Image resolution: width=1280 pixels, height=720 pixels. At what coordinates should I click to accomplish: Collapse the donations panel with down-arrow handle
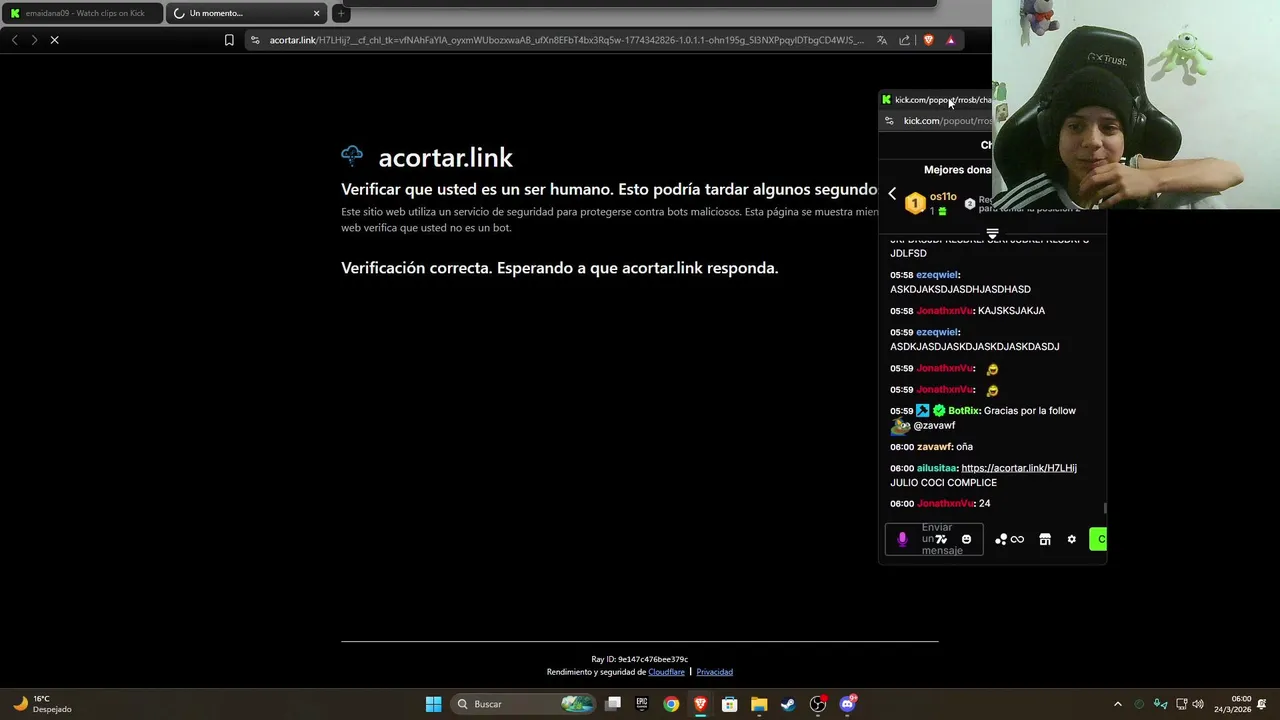[x=992, y=234]
